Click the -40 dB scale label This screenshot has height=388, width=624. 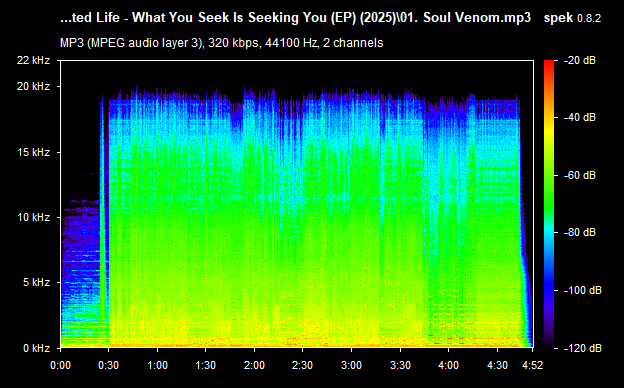point(580,117)
